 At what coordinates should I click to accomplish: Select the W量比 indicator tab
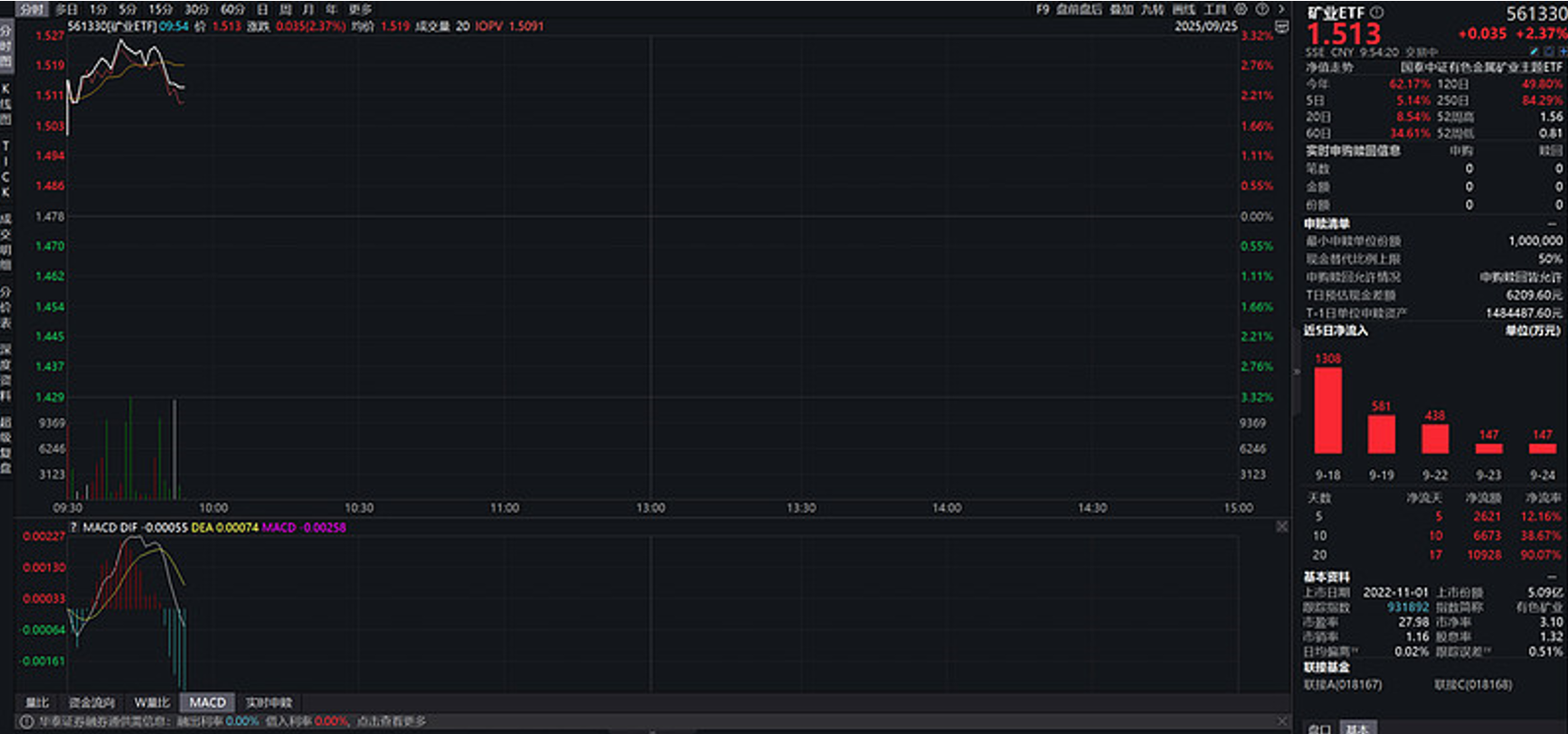point(152,702)
